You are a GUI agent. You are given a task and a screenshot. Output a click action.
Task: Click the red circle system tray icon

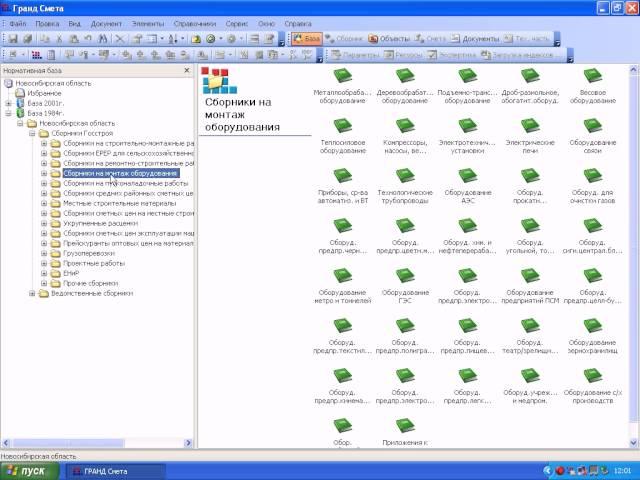pyautogui.click(x=560, y=471)
